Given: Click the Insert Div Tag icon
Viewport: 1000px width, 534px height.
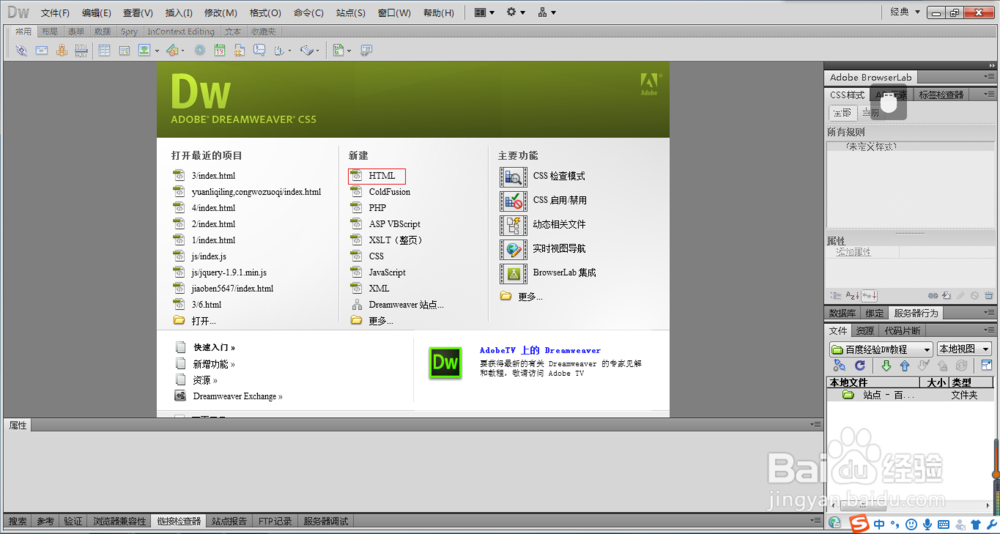Looking at the screenshot, I should point(124,50).
